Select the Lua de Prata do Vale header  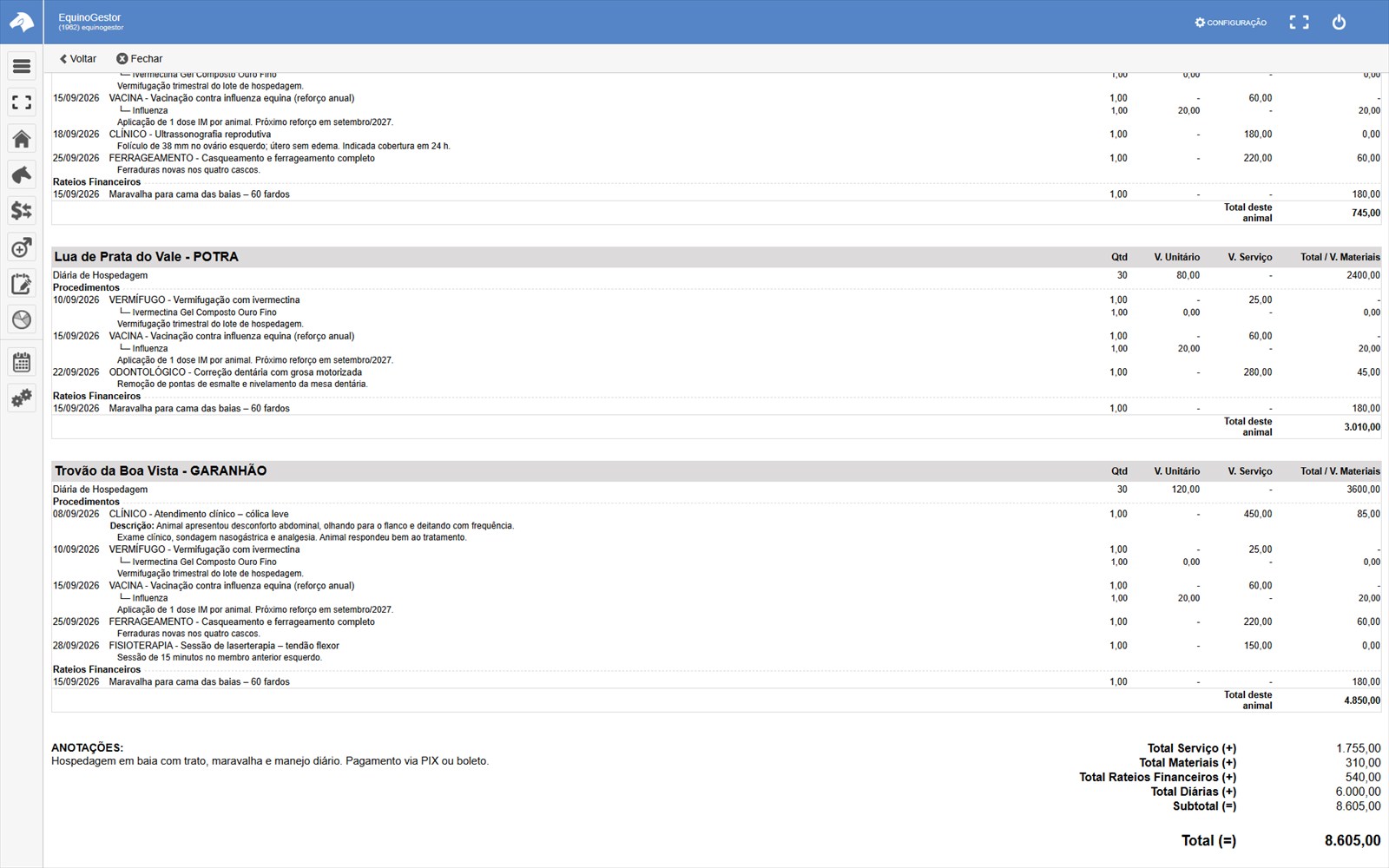tap(716, 257)
